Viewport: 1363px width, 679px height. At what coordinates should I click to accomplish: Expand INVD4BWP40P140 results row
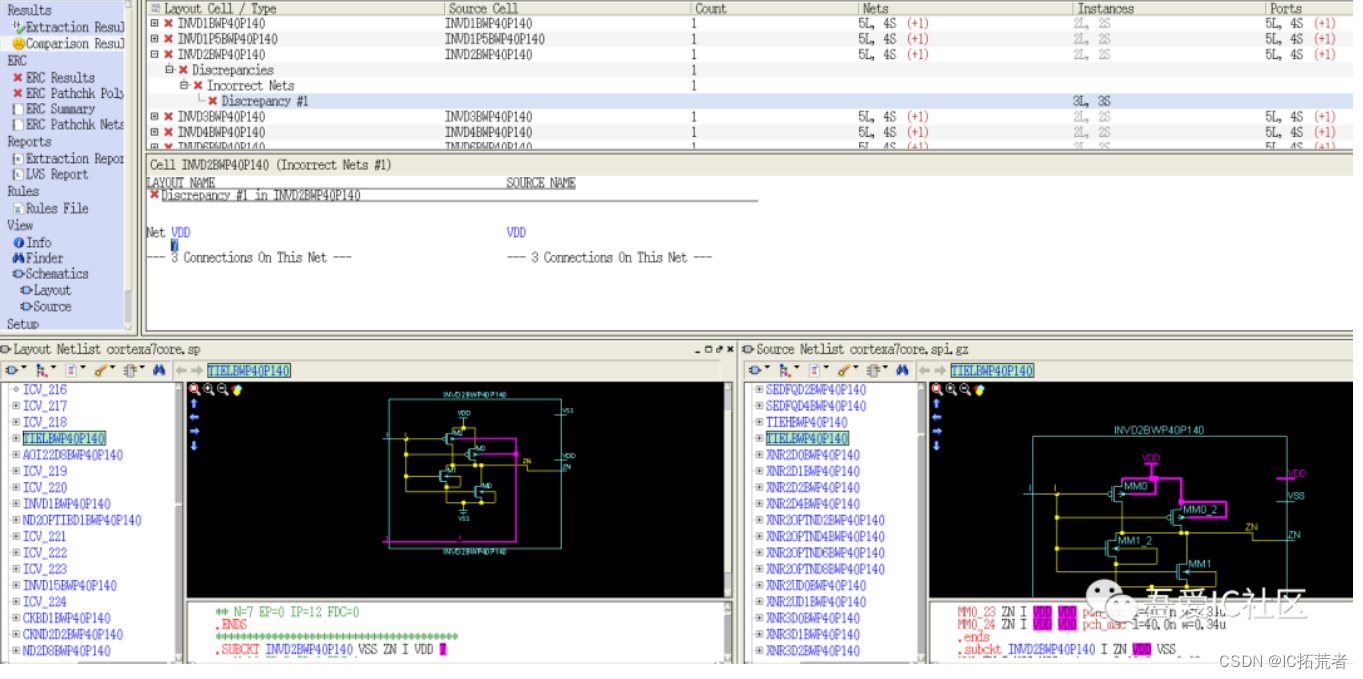click(154, 132)
